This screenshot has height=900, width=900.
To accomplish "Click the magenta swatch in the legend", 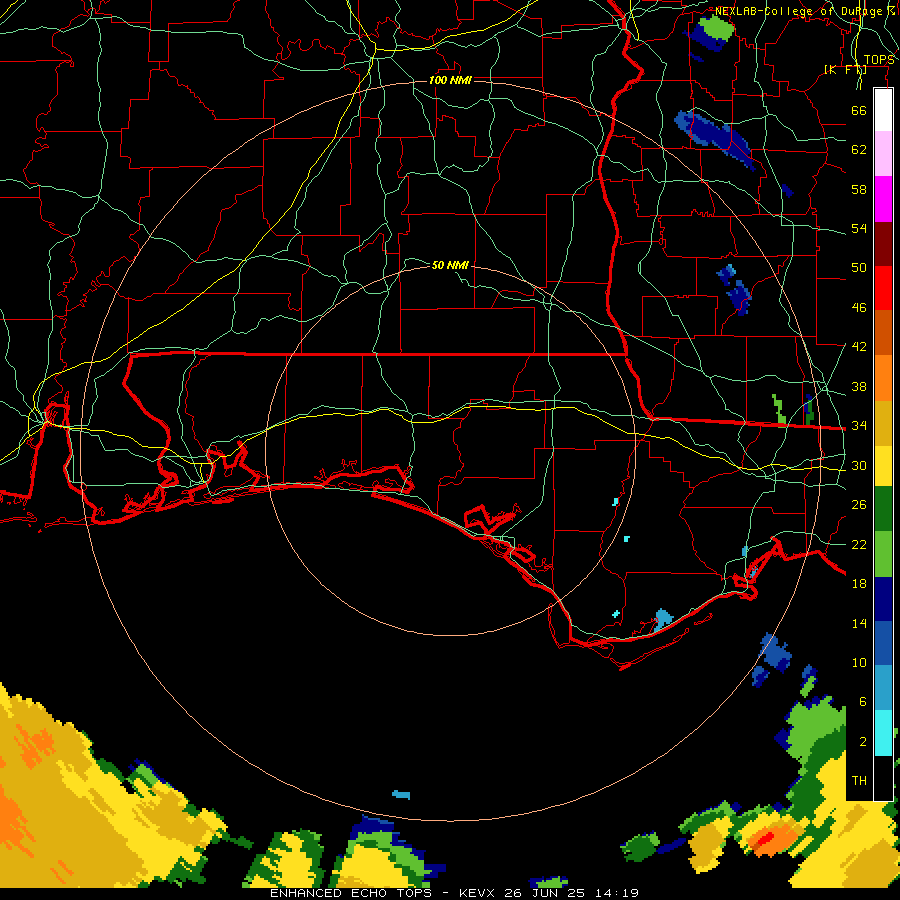I will (x=883, y=199).
